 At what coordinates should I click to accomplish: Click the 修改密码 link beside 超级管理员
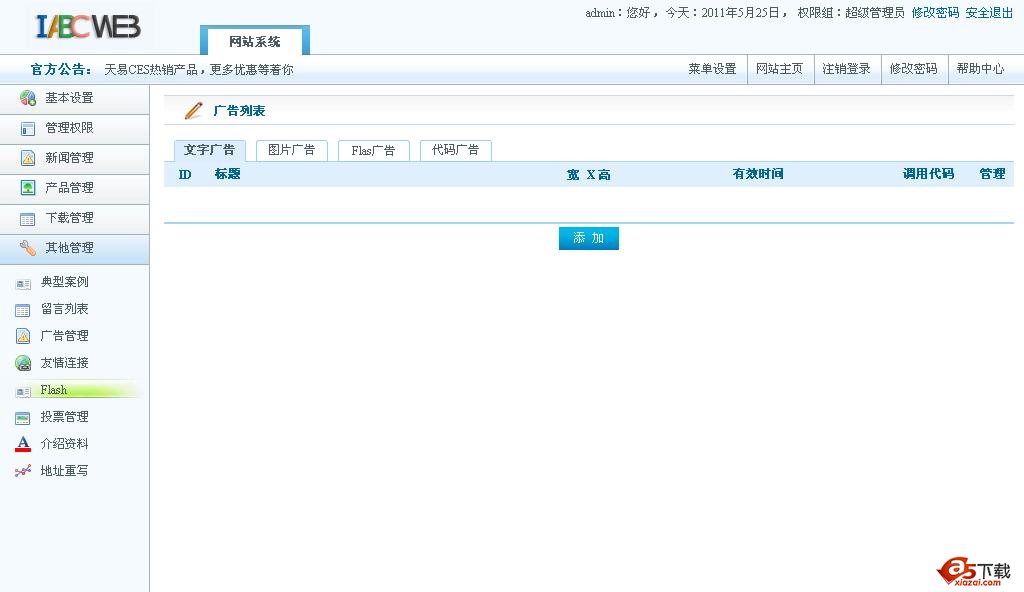point(935,12)
